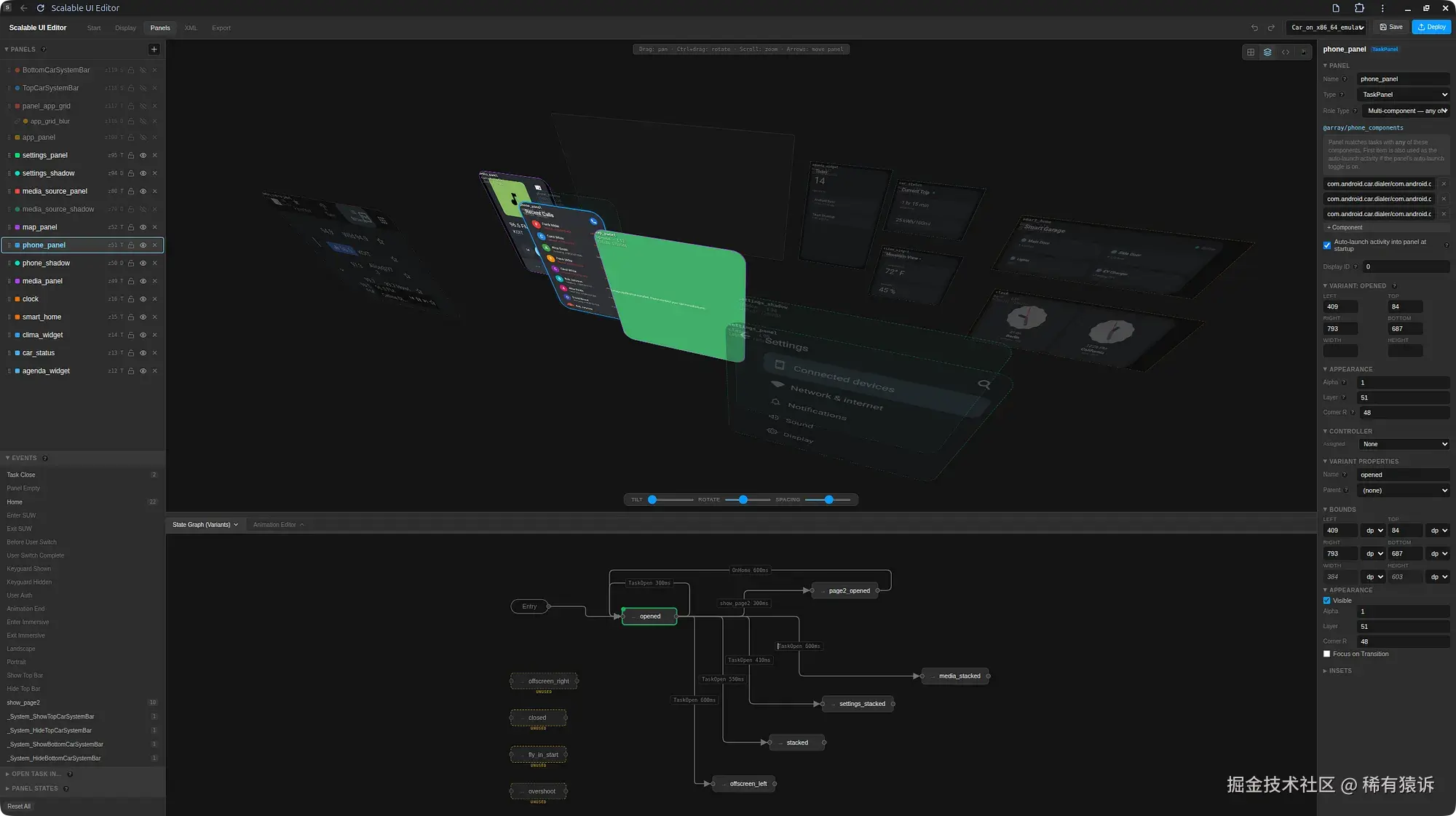The height and width of the screenshot is (816, 1456).
Task: Hide settings_panel via eye icon
Action: point(143,156)
